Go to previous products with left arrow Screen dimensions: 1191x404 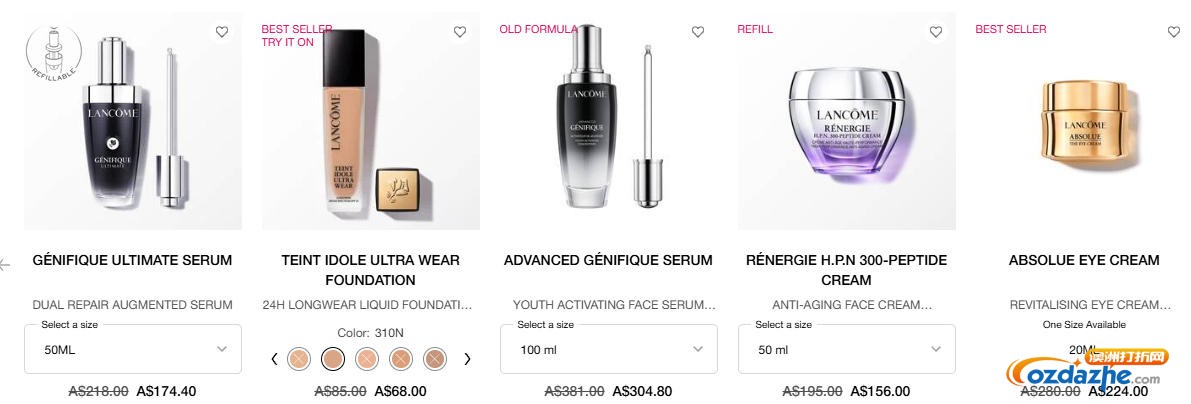coord(5,265)
